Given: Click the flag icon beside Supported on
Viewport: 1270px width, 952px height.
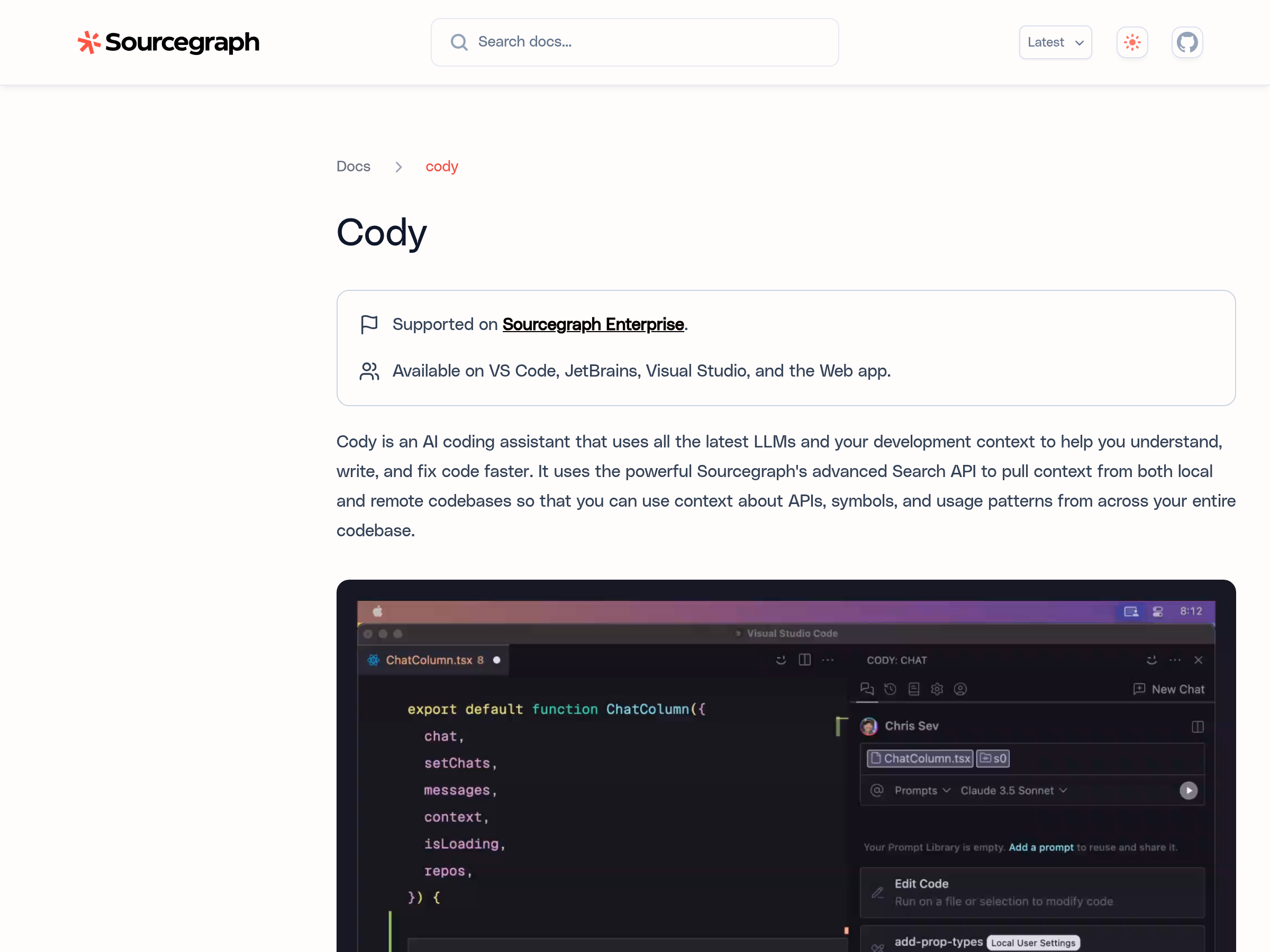Looking at the screenshot, I should pos(369,324).
